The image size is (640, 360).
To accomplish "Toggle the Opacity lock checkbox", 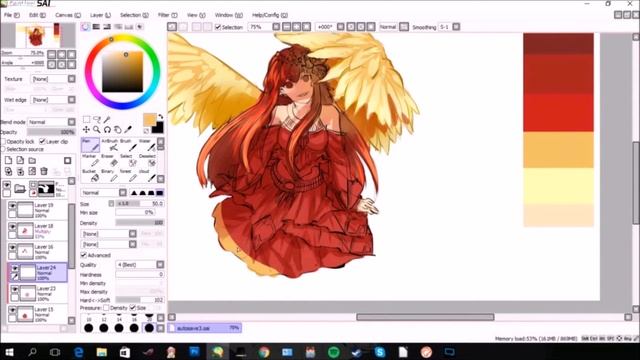I will click(3, 142).
